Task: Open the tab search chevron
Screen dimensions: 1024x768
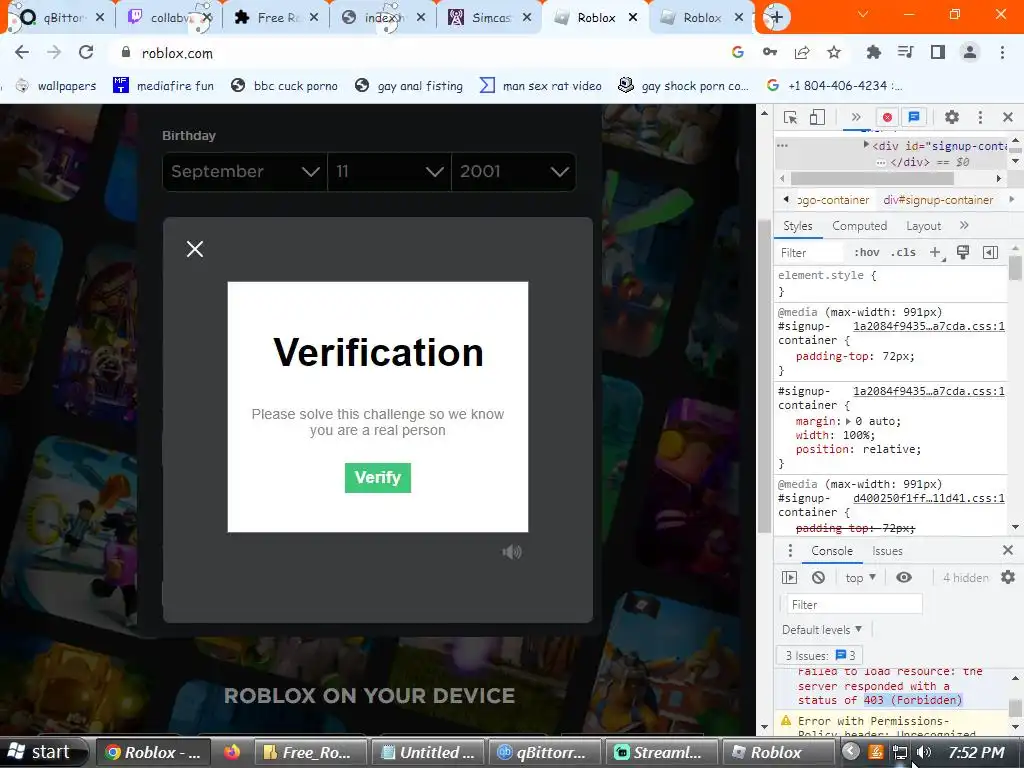Action: pyautogui.click(x=863, y=14)
